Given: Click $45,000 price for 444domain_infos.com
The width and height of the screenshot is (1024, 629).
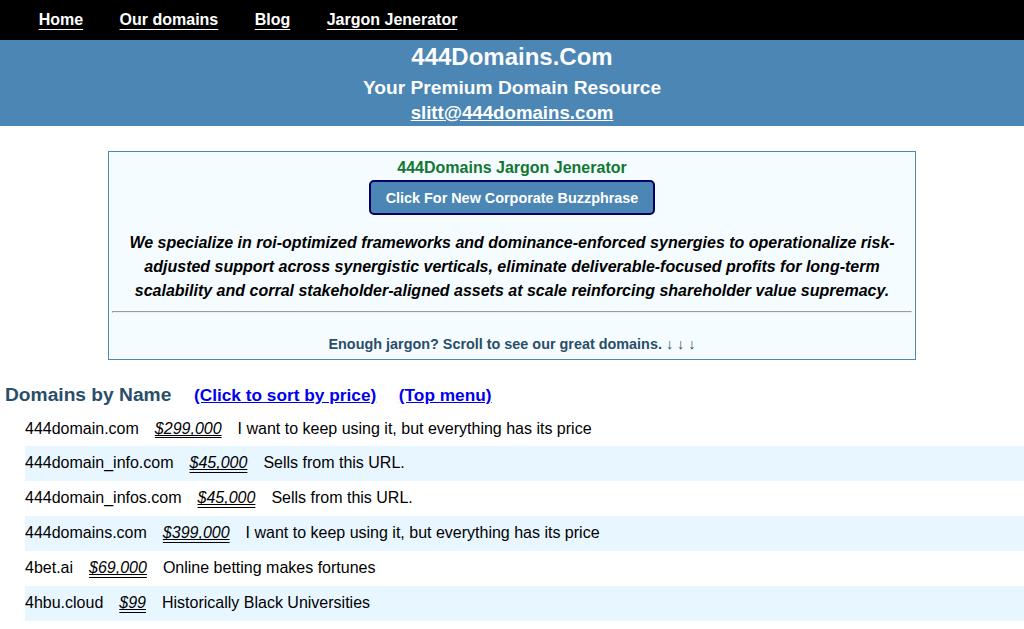Looking at the screenshot, I should click(x=226, y=498).
